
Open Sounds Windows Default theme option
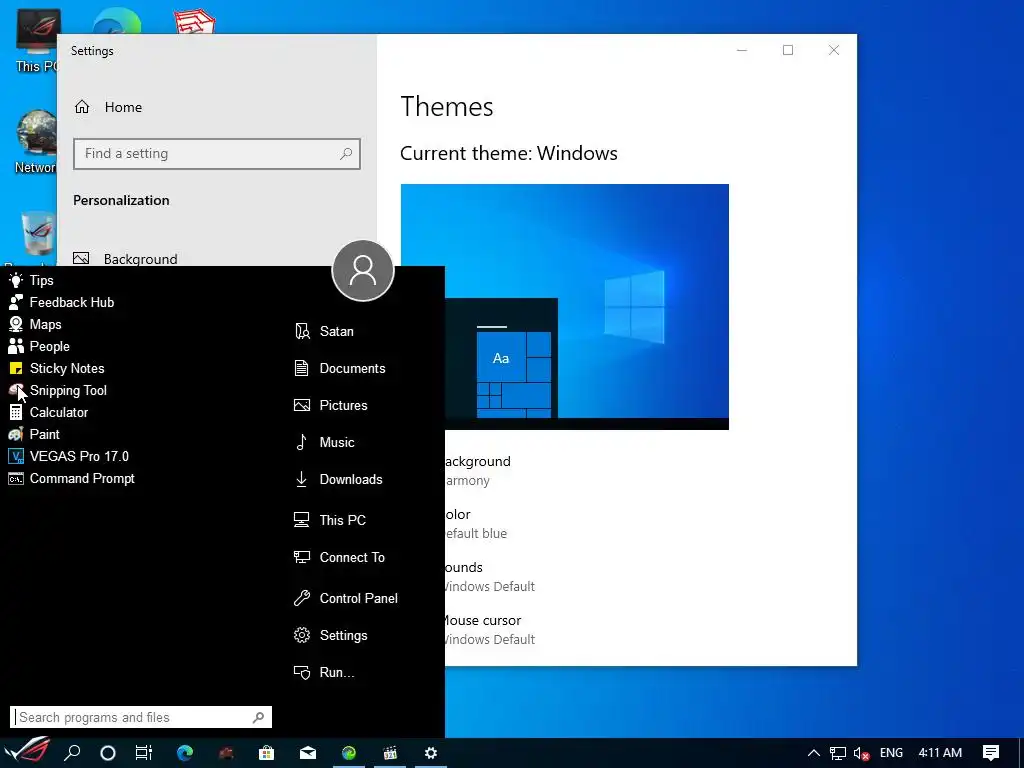[489, 577]
